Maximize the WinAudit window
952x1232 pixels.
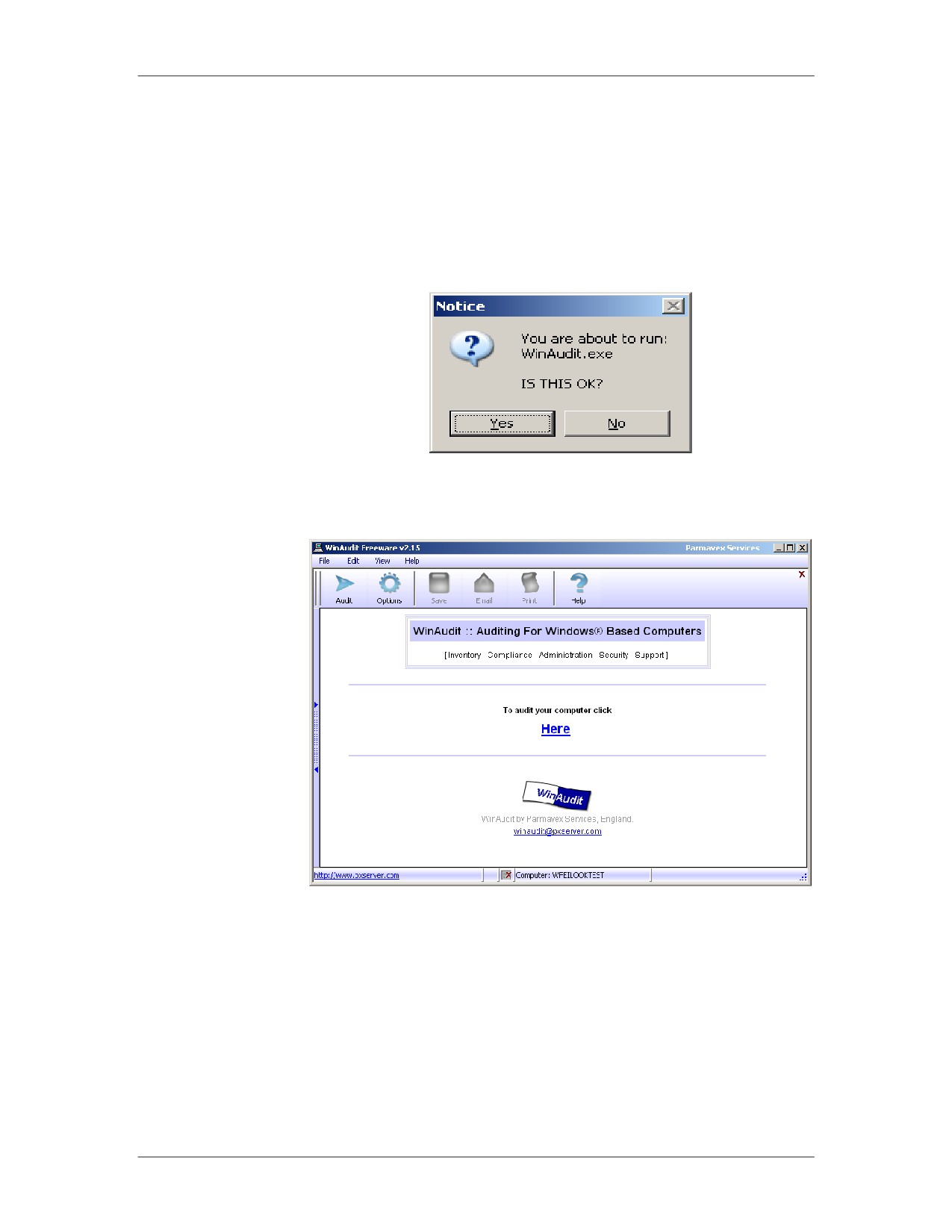pyautogui.click(x=790, y=548)
